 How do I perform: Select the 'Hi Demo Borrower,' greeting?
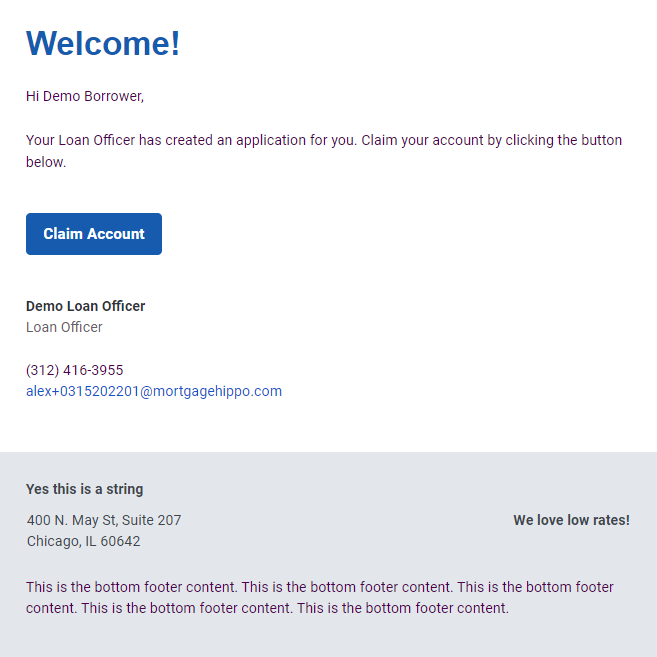(x=85, y=96)
